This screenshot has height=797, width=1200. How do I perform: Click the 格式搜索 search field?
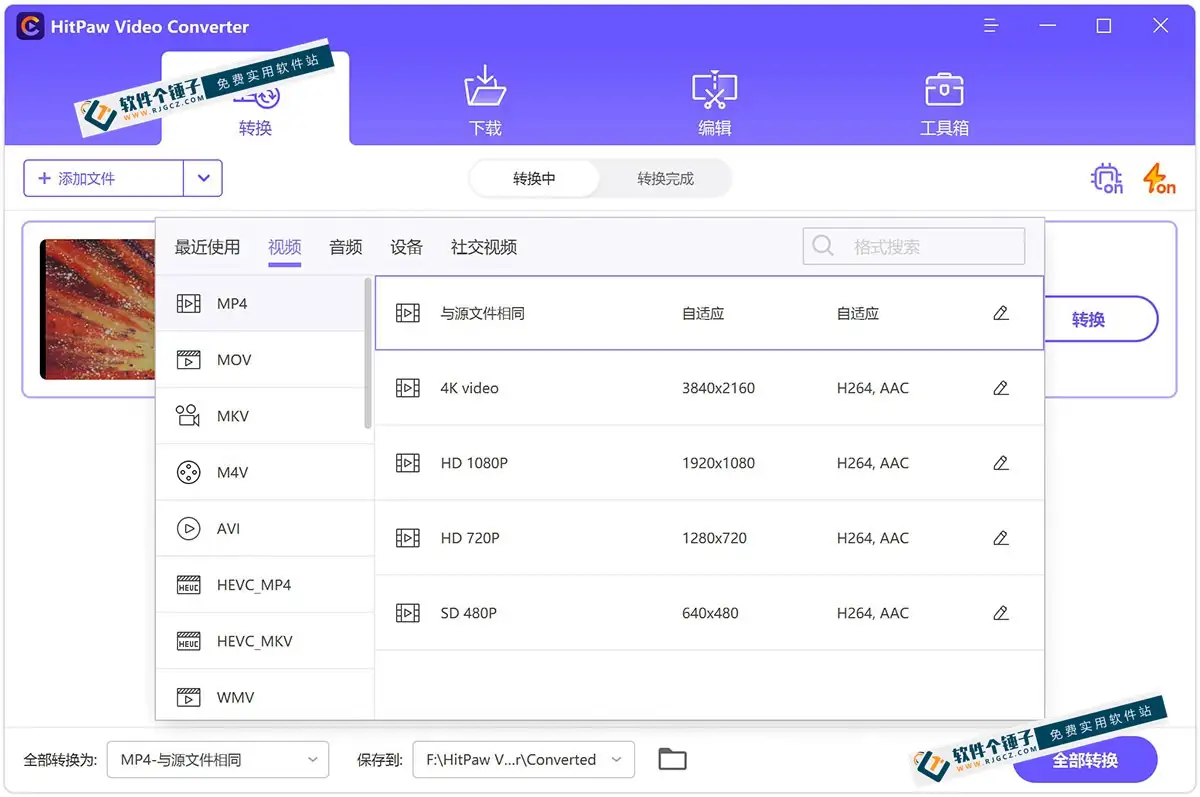[913, 246]
